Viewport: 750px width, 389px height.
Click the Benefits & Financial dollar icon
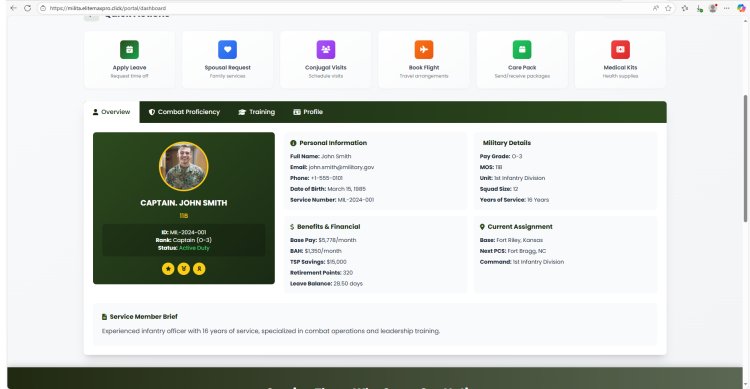click(292, 227)
